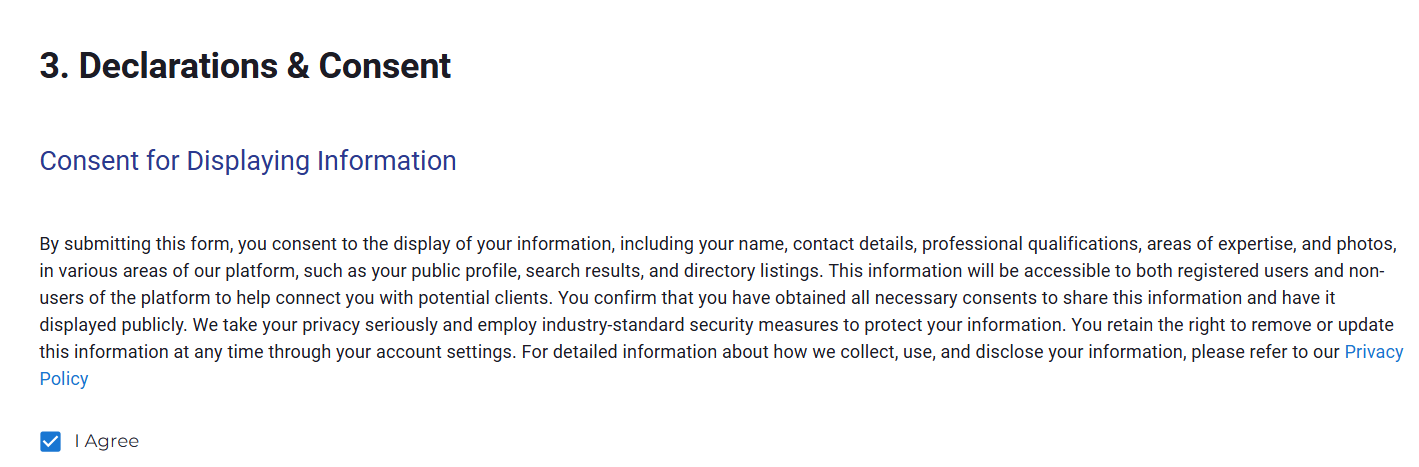Uncheck the I Agree checkbox

pos(51,442)
